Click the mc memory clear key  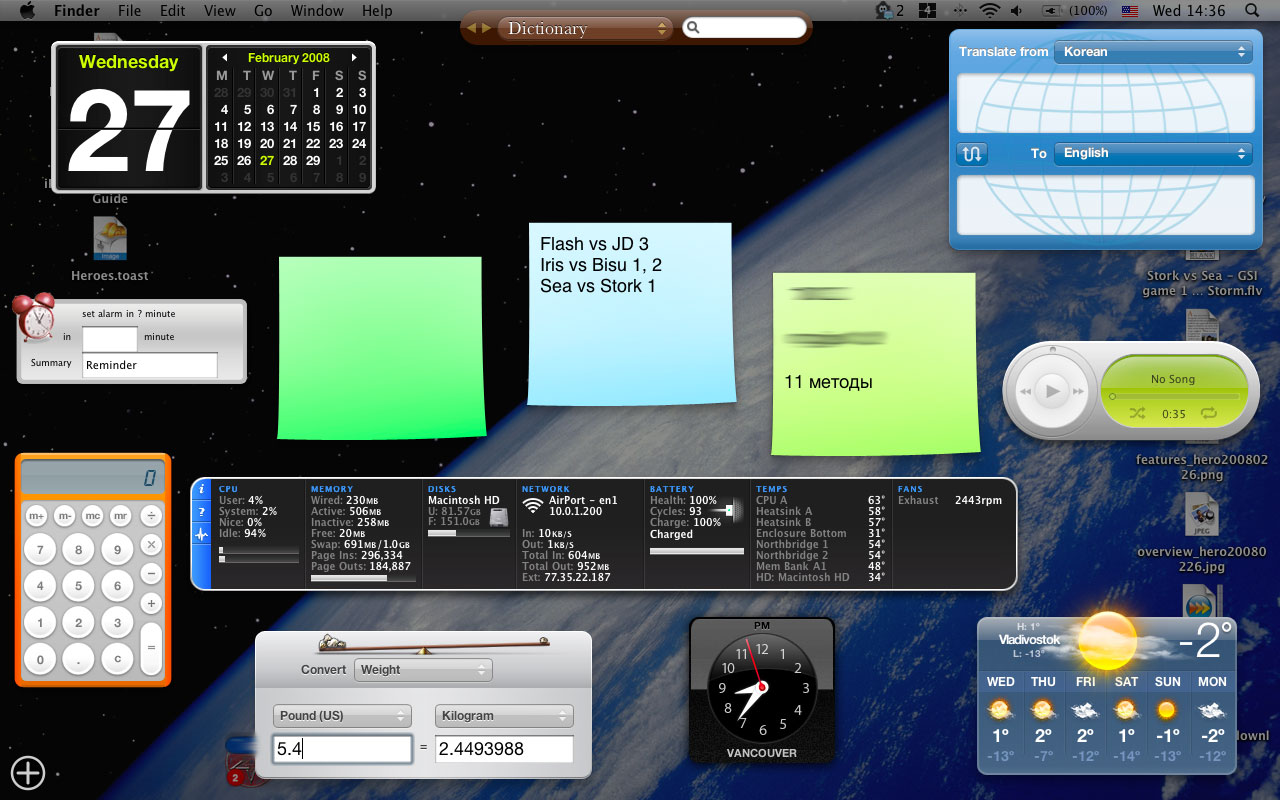[x=93, y=516]
